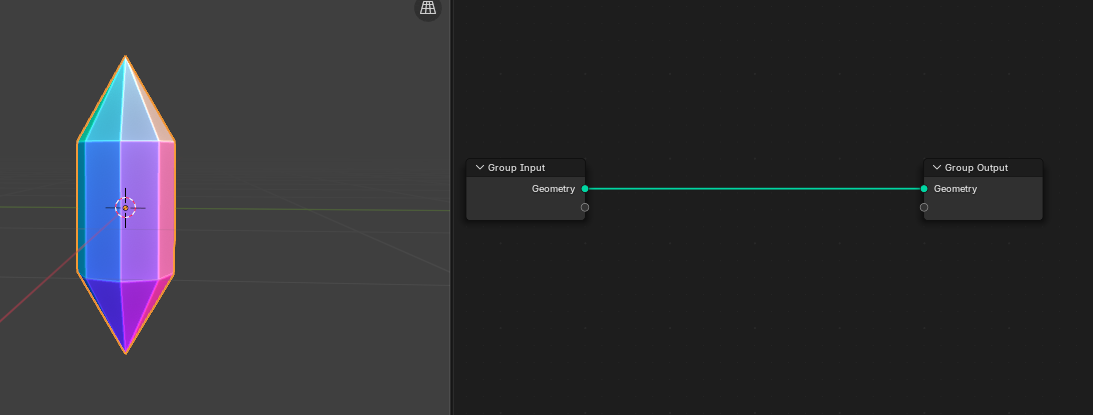Select the Group Input node header
1093x415 pixels.
point(526,167)
